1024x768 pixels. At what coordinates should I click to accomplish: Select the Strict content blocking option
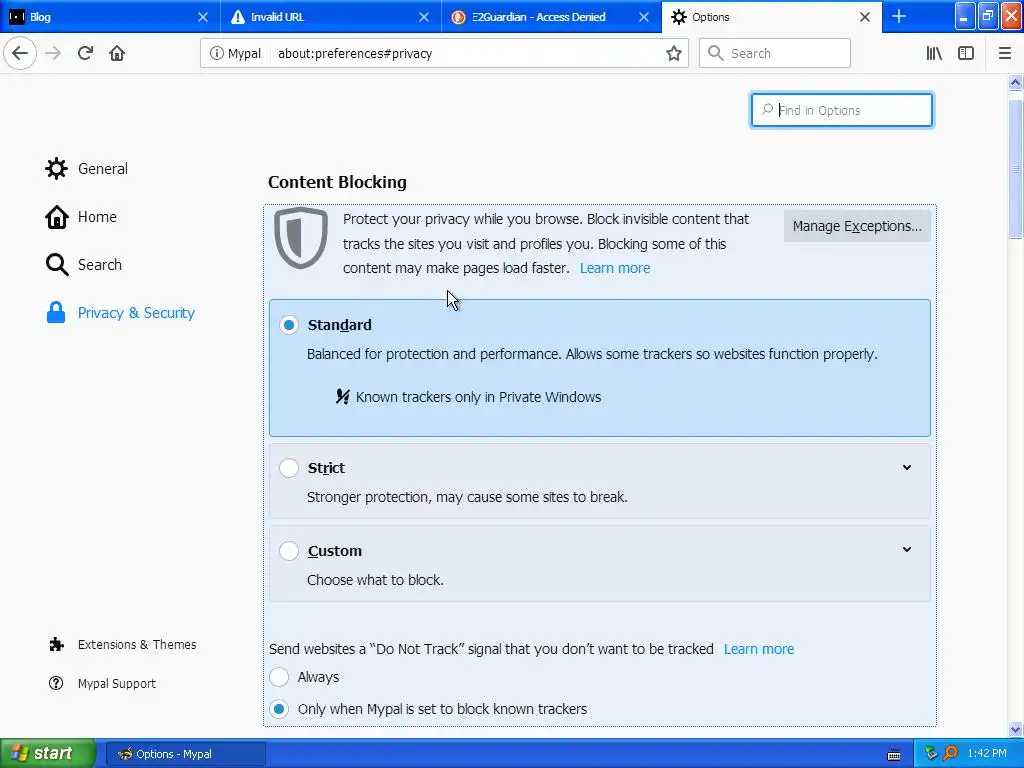click(x=289, y=468)
